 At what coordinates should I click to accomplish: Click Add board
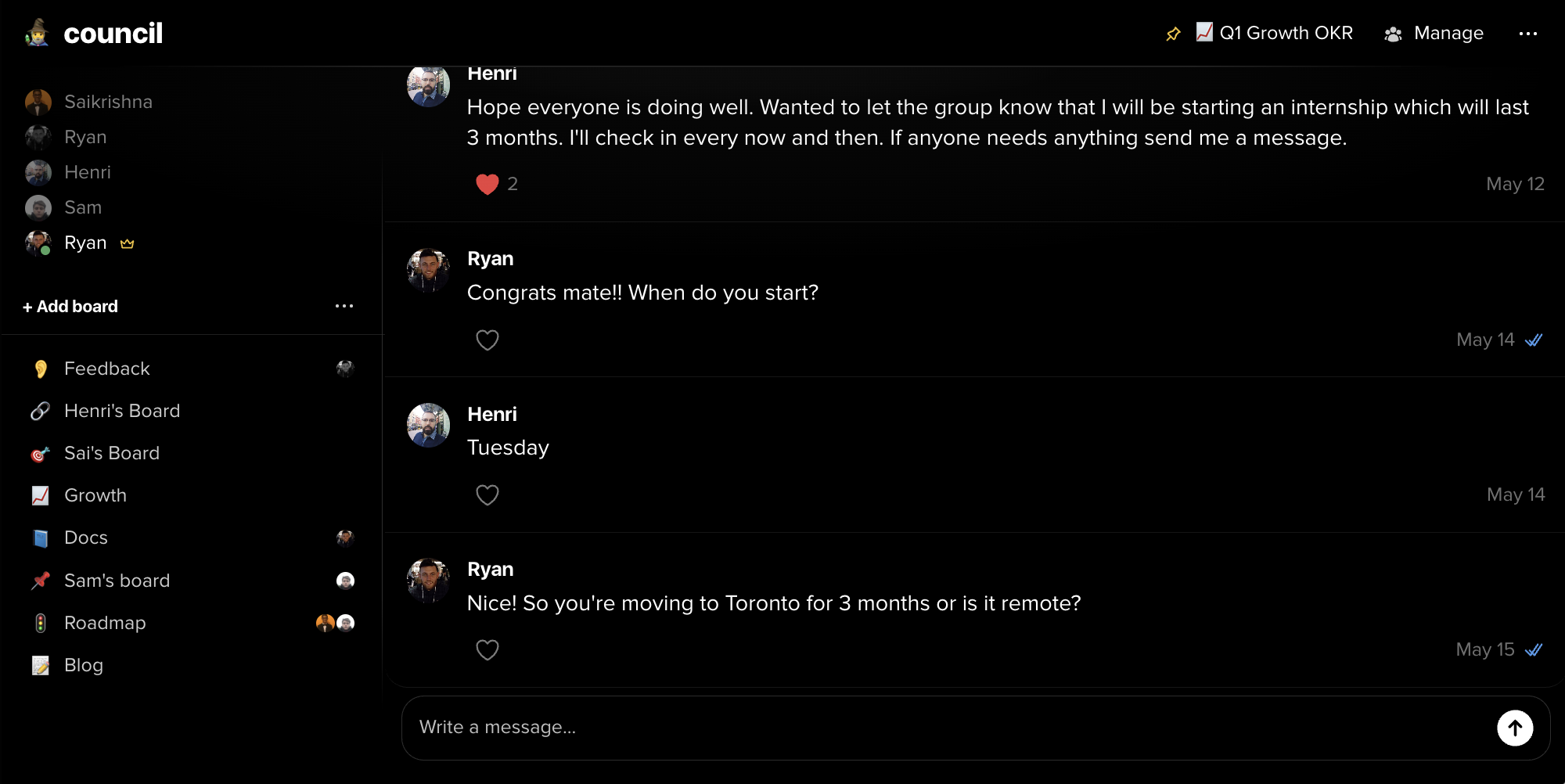(x=70, y=306)
